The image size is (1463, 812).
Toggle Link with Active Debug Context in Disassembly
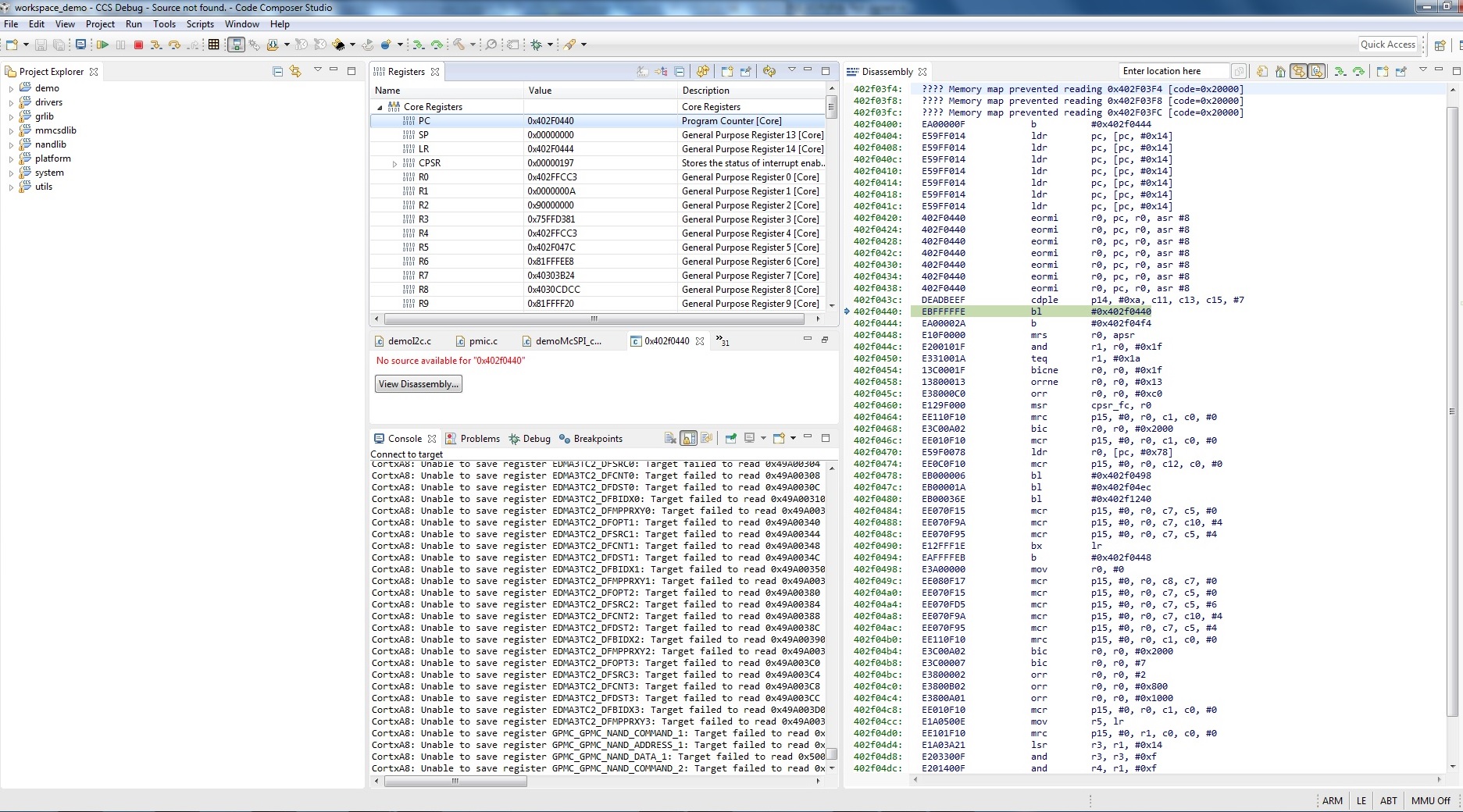tap(1298, 71)
